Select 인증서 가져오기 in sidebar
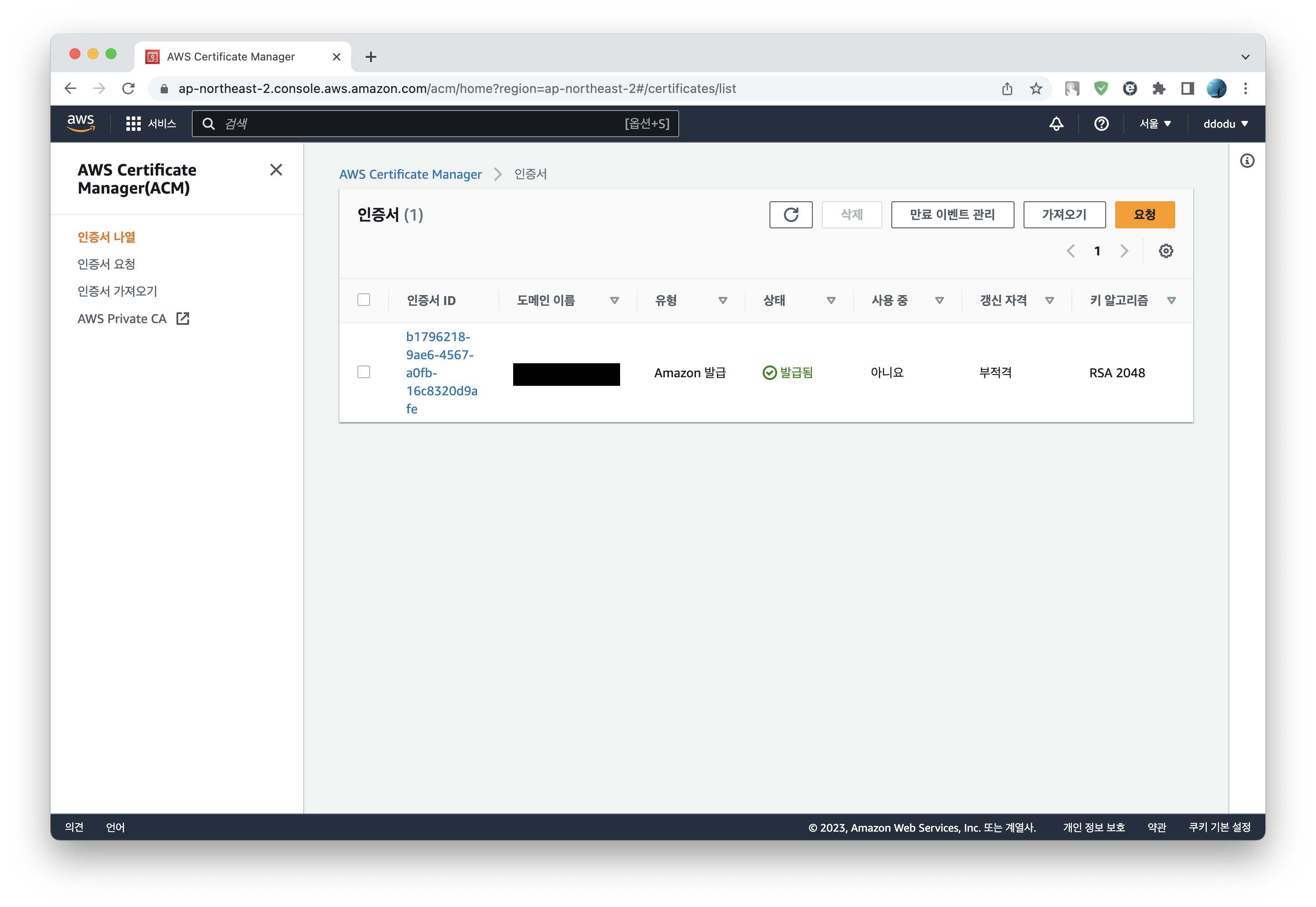The height and width of the screenshot is (907, 1316). click(117, 292)
